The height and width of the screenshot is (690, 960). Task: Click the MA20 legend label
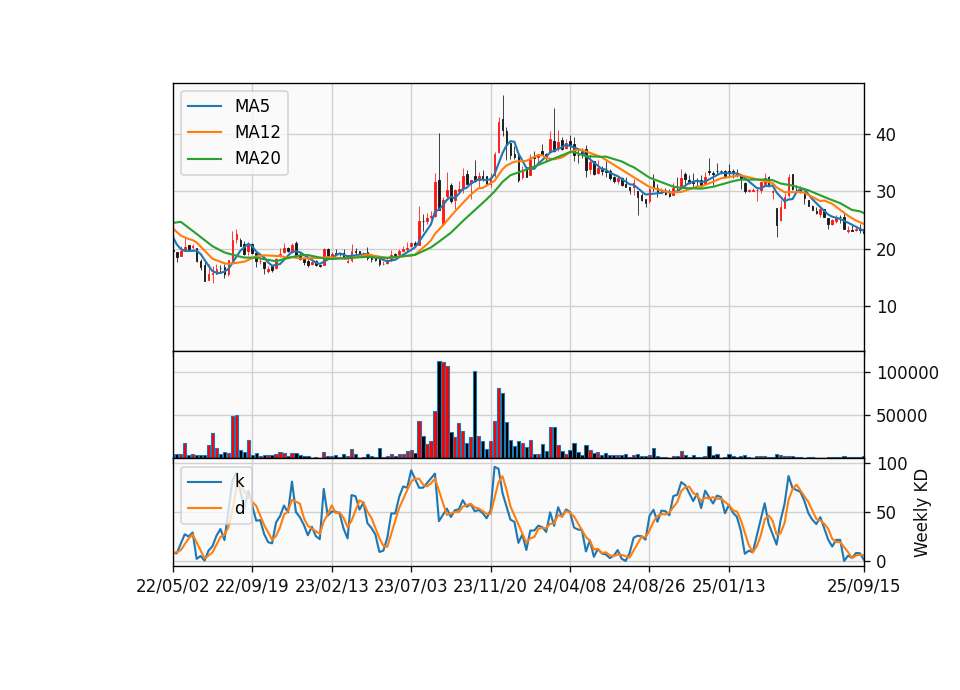click(257, 158)
